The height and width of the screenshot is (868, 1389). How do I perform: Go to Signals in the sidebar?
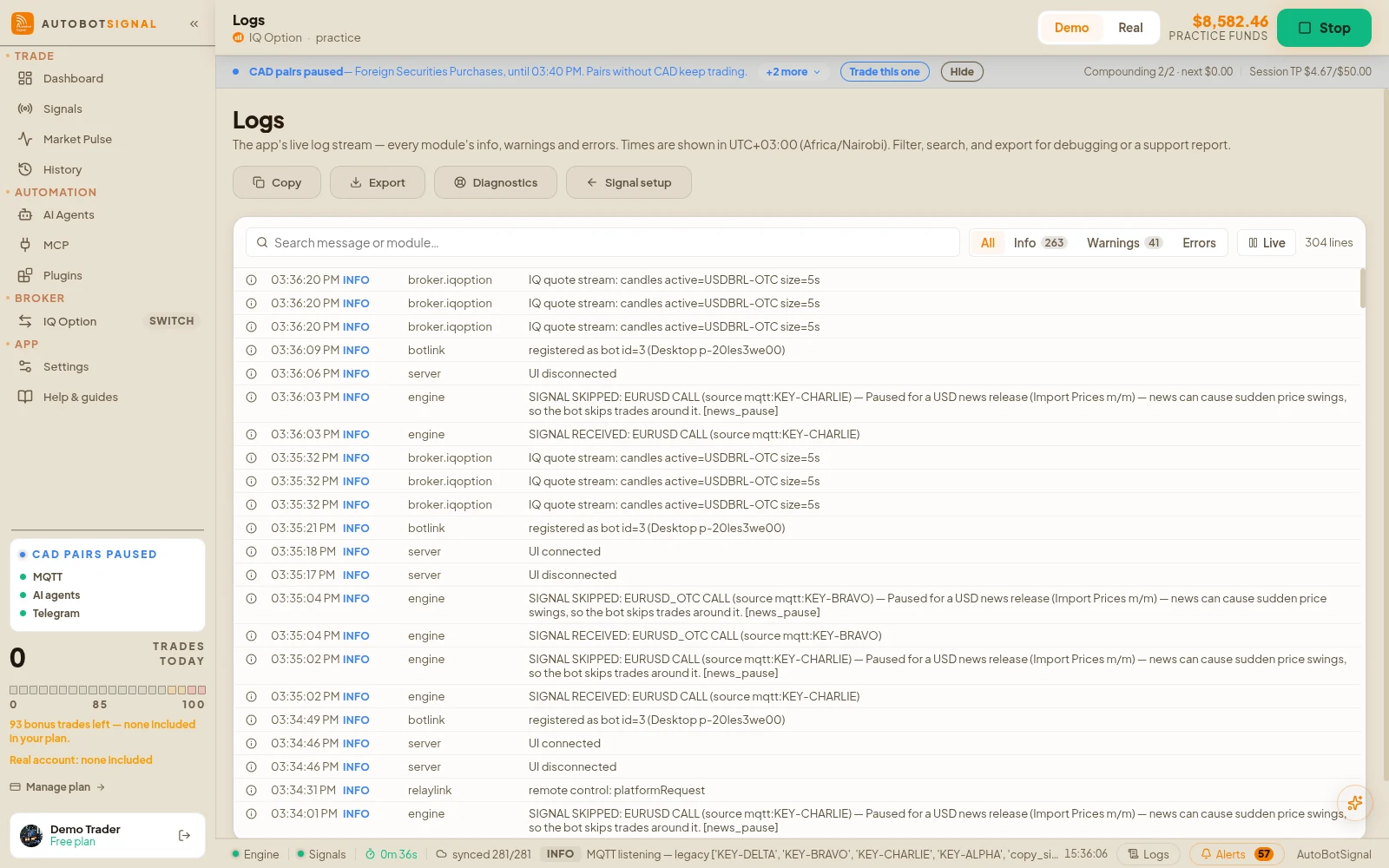[x=63, y=108]
